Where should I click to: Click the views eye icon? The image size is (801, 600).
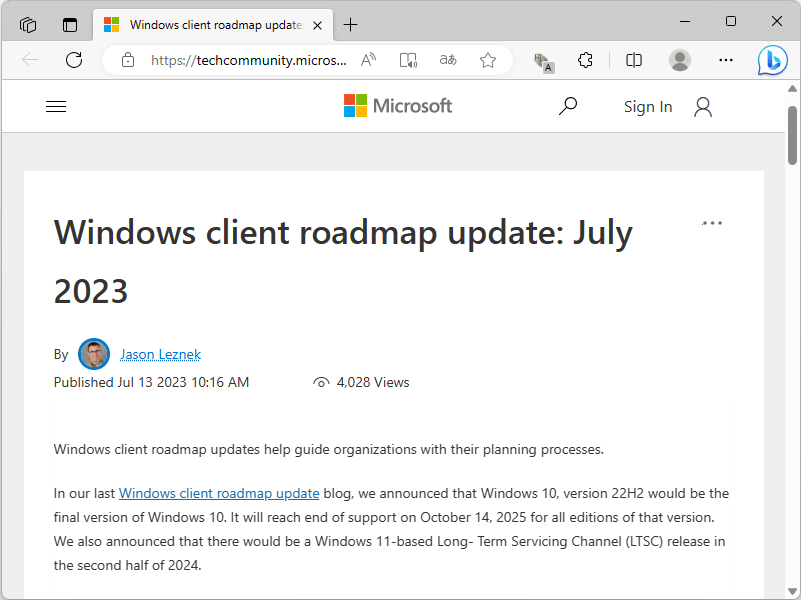(x=321, y=382)
